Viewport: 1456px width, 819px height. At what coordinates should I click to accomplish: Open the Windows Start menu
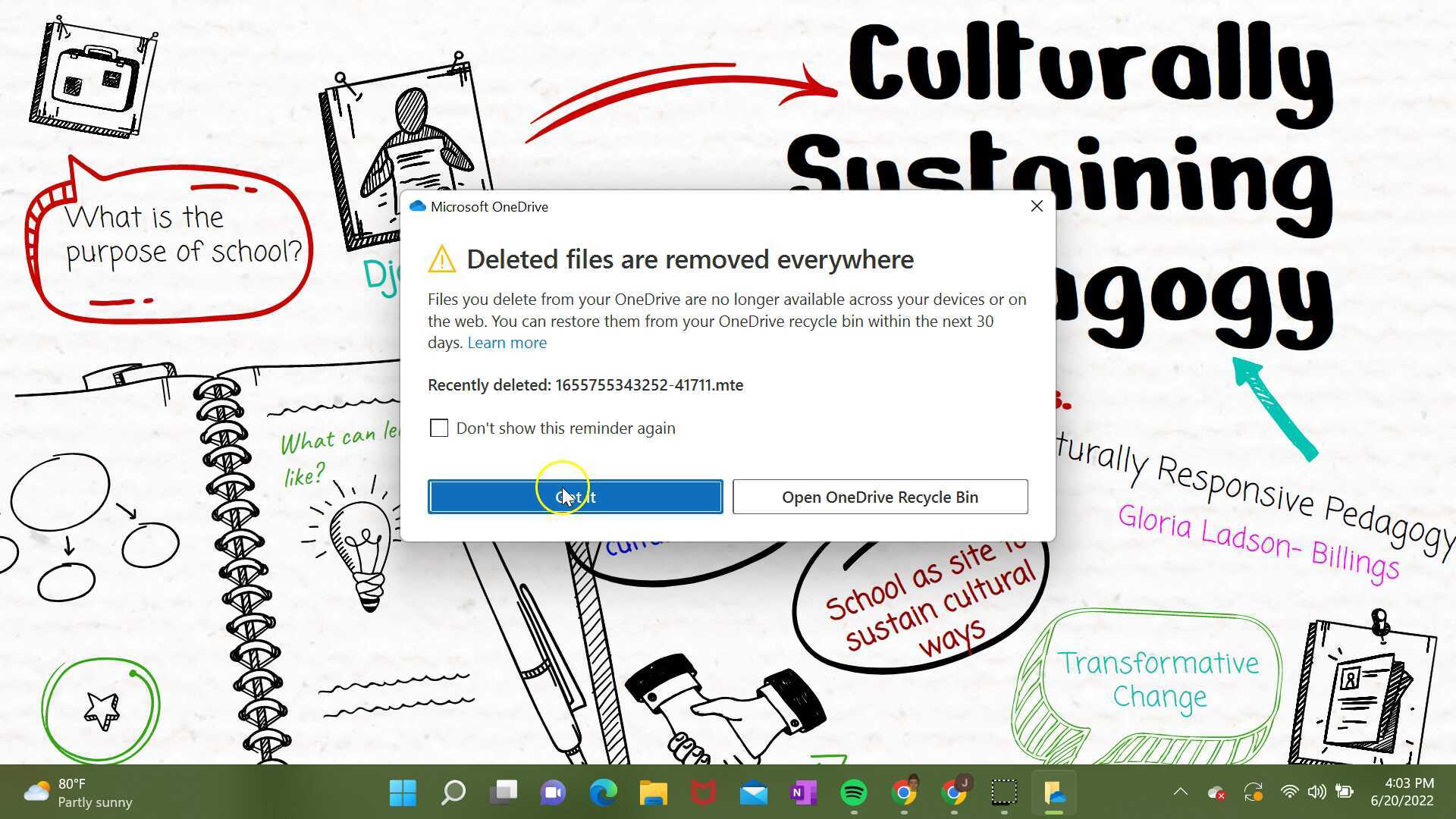pyautogui.click(x=403, y=793)
